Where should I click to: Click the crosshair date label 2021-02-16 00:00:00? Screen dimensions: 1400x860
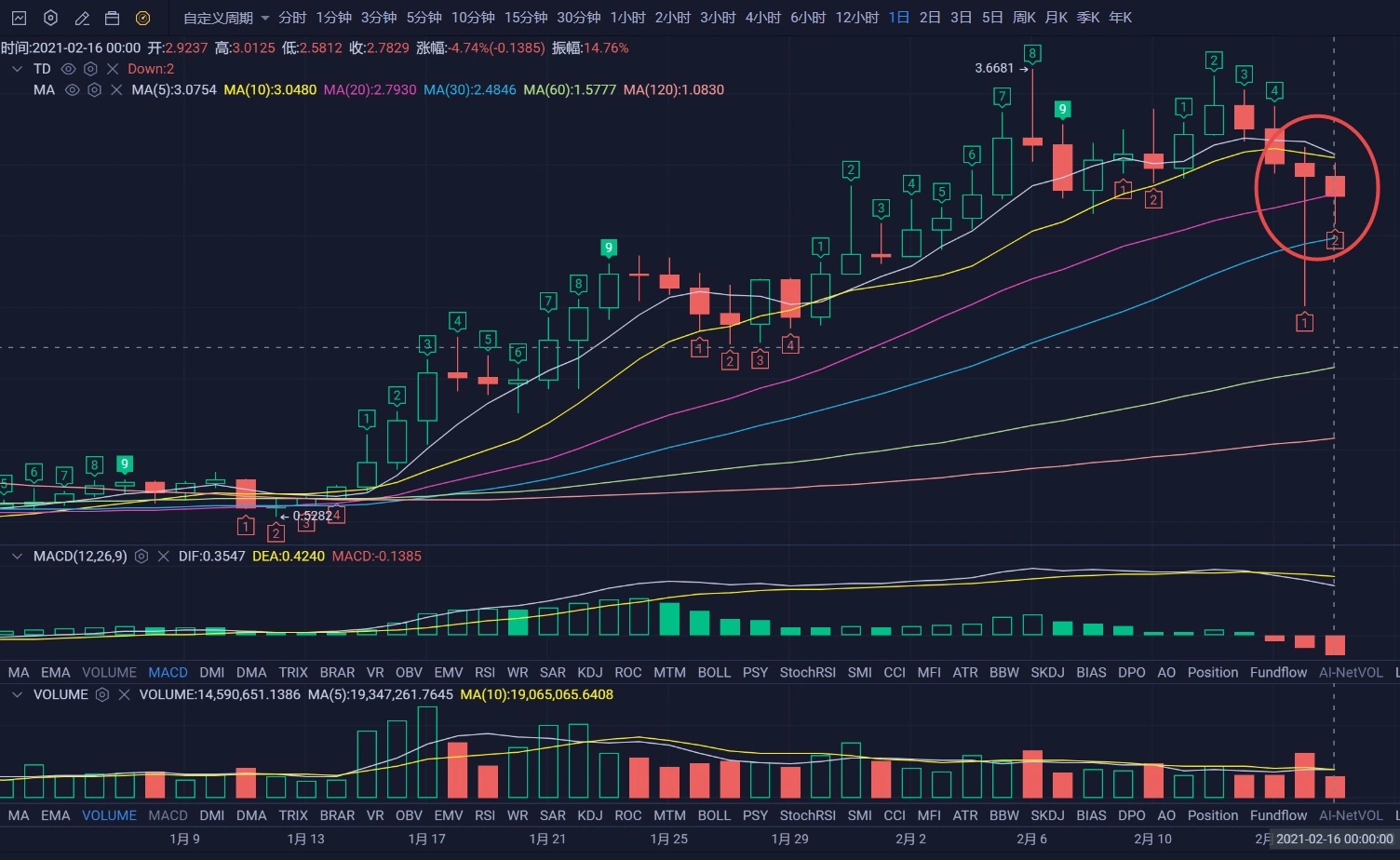[1335, 840]
